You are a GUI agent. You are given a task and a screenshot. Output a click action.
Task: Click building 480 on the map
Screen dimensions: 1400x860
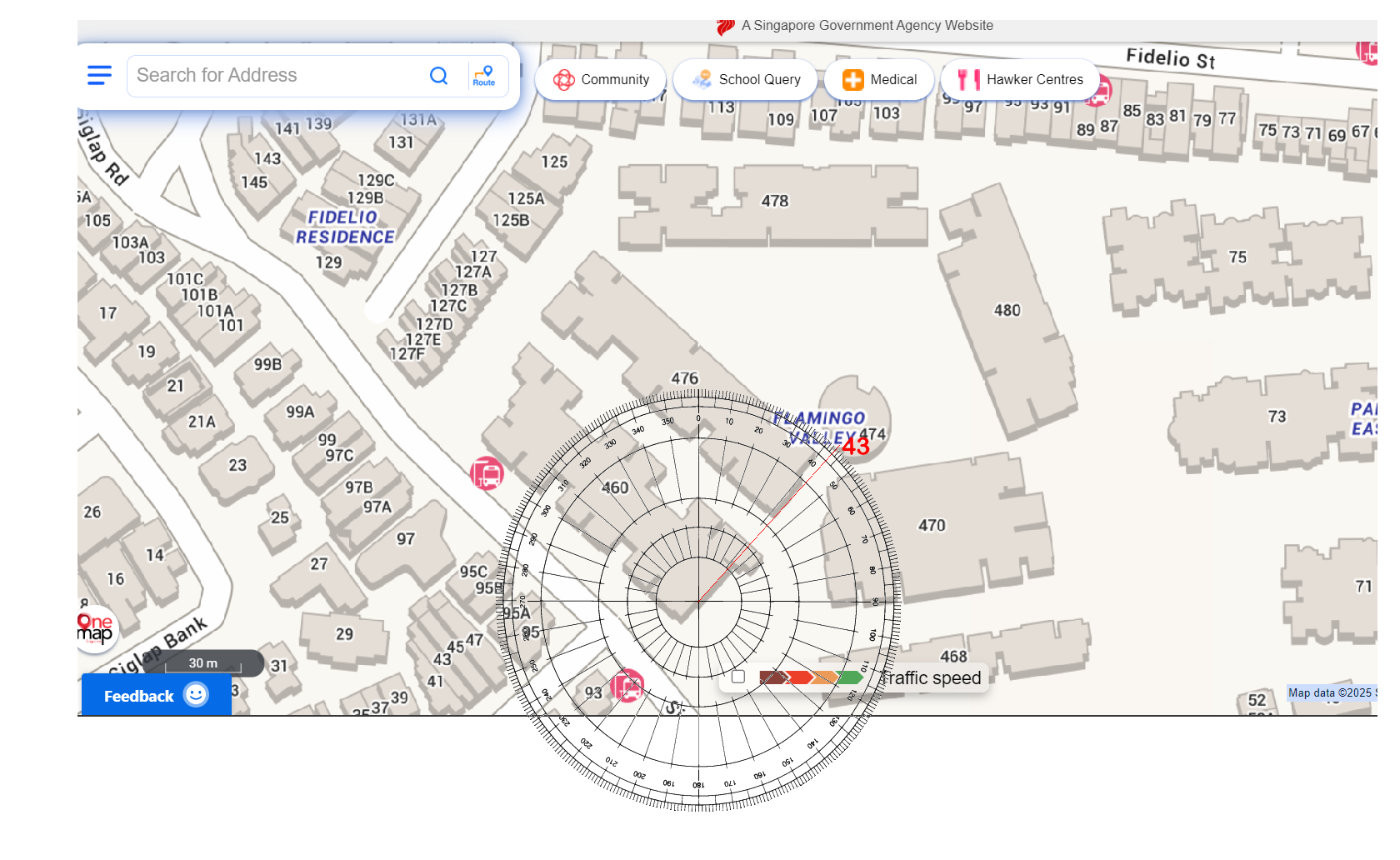(x=1007, y=310)
